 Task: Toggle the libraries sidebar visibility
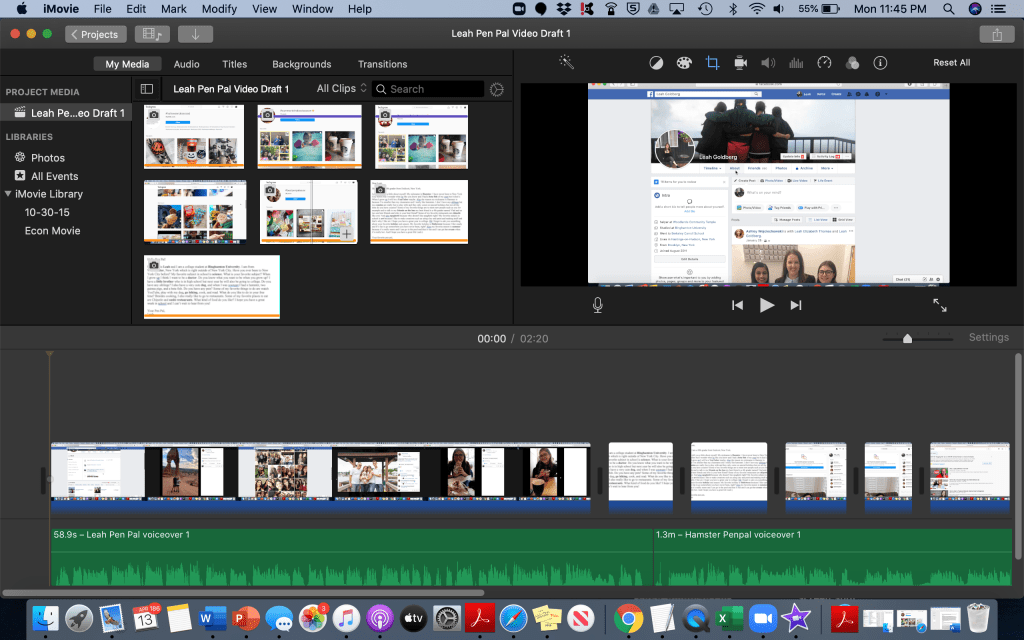pyautogui.click(x=147, y=89)
